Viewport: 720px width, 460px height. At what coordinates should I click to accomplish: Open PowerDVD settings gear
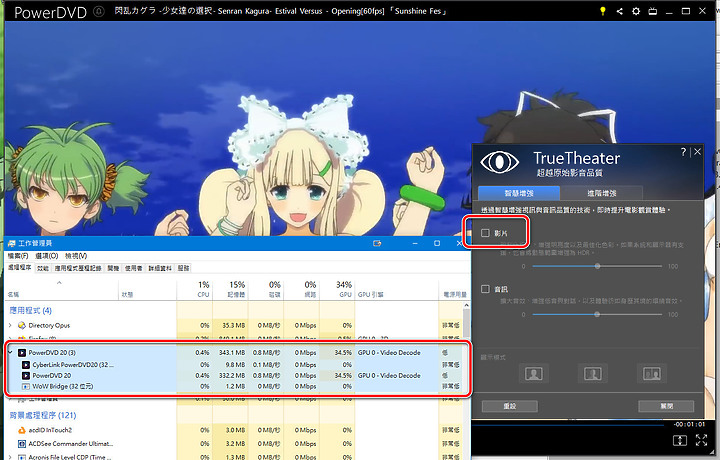[x=636, y=11]
